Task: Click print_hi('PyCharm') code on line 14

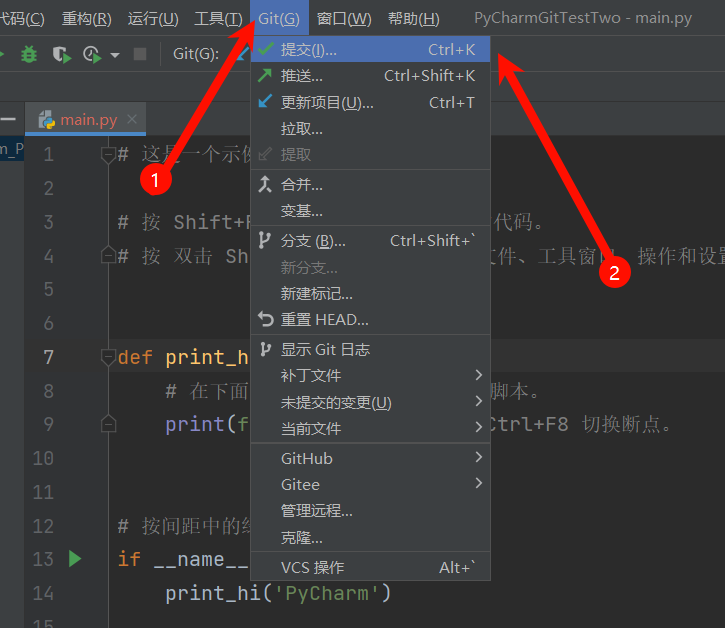Action: point(278,593)
